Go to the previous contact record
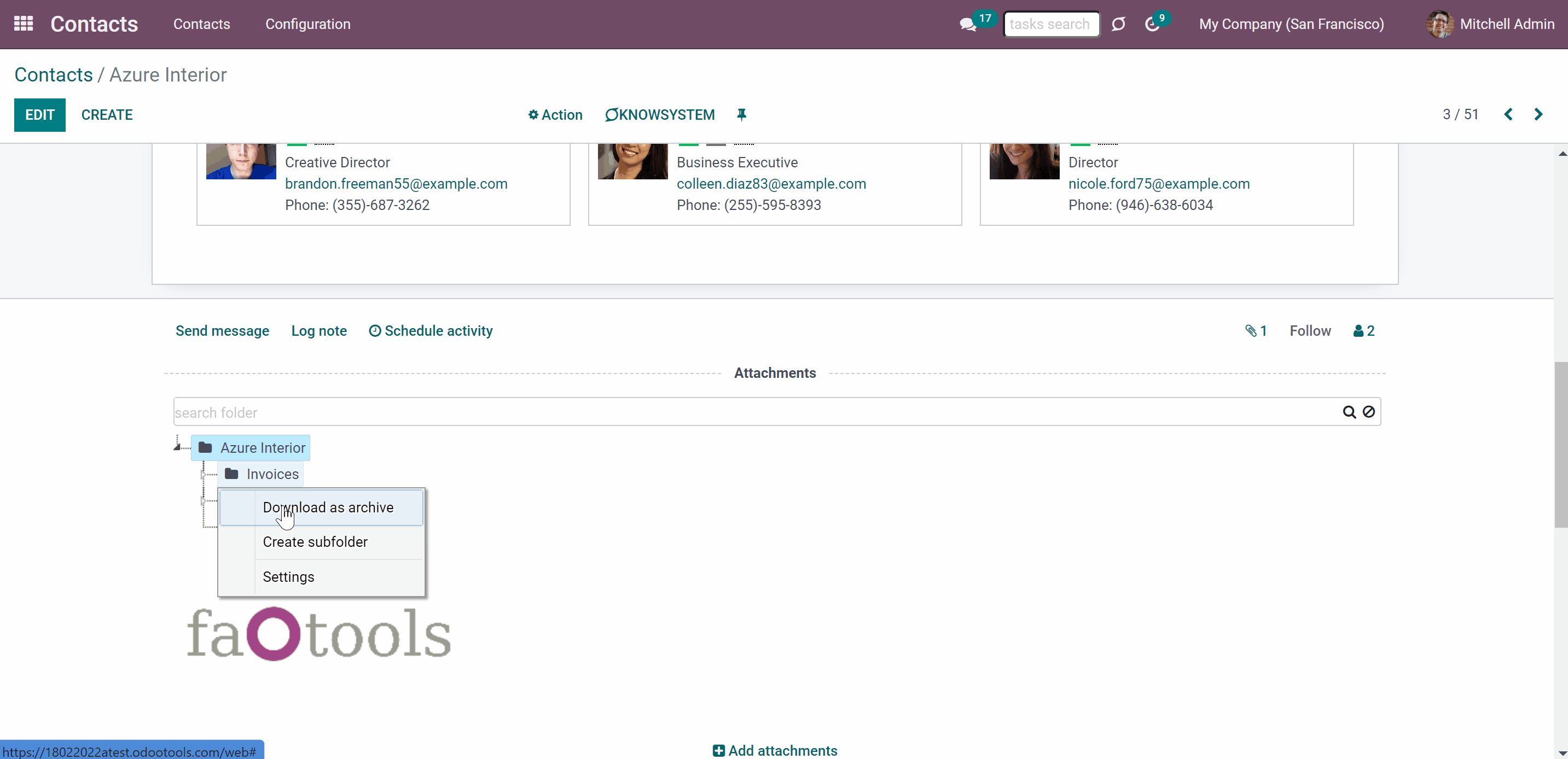Screen dimensions: 1568x759 [1508, 114]
